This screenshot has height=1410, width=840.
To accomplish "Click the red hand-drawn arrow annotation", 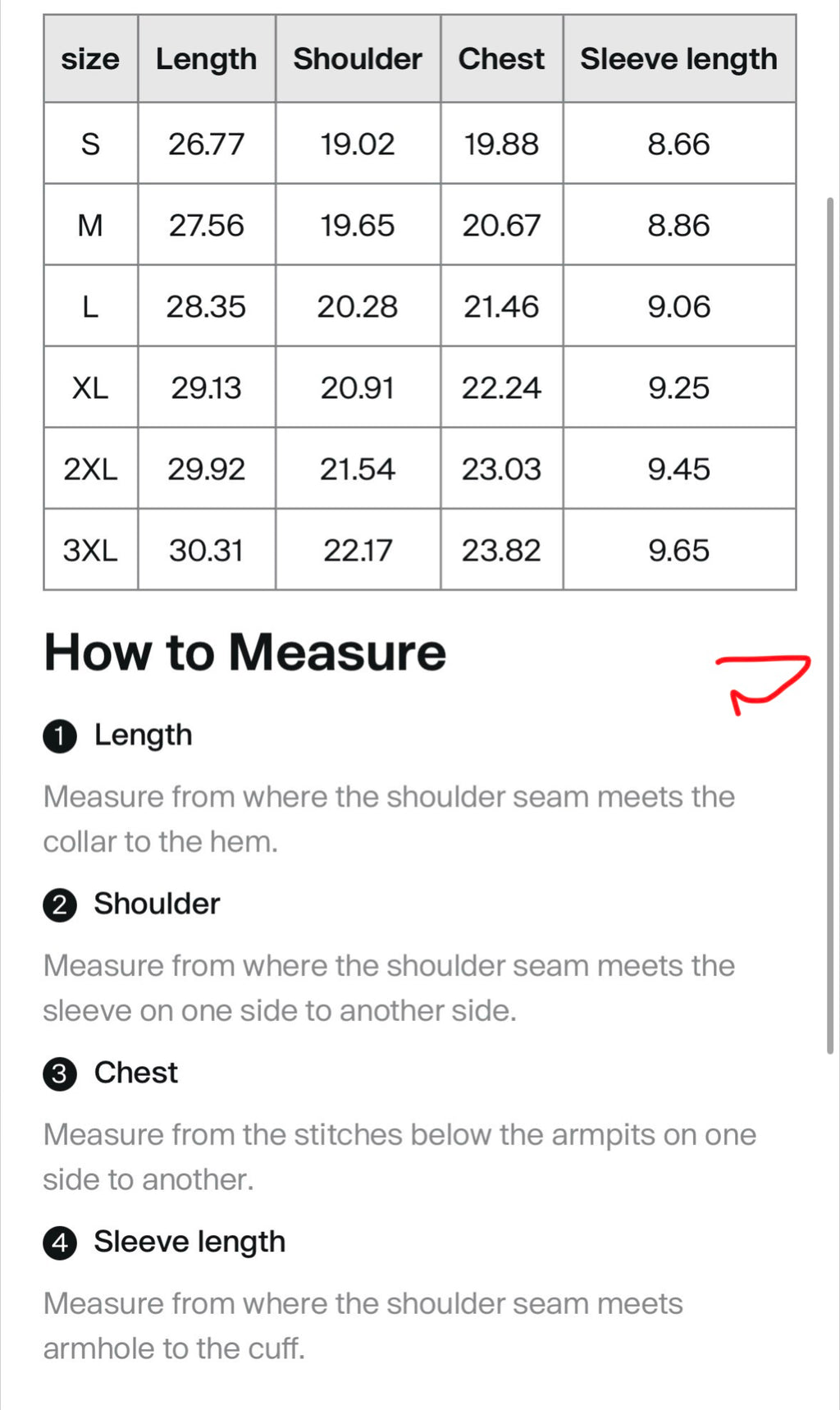I will click(x=764, y=684).
